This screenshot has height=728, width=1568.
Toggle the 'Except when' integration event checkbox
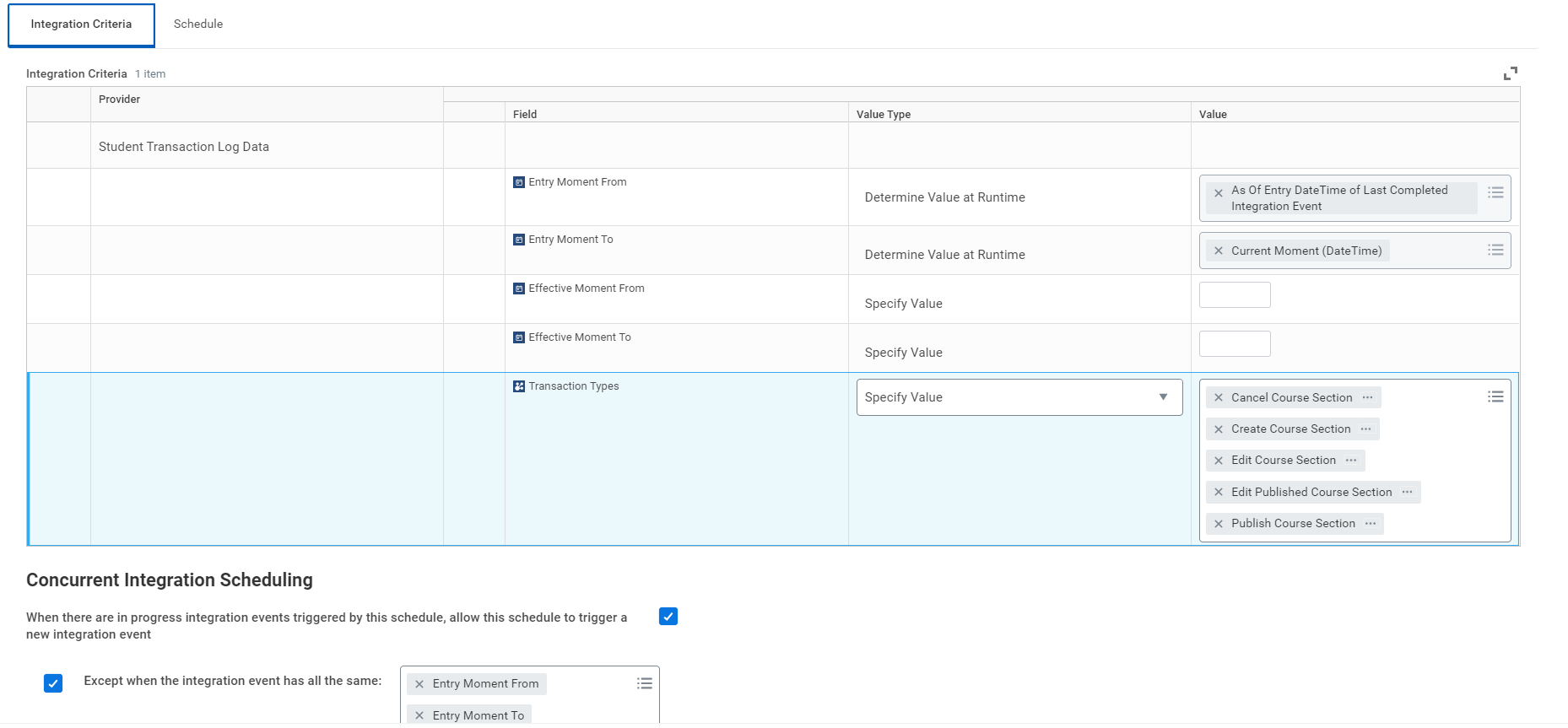point(53,683)
